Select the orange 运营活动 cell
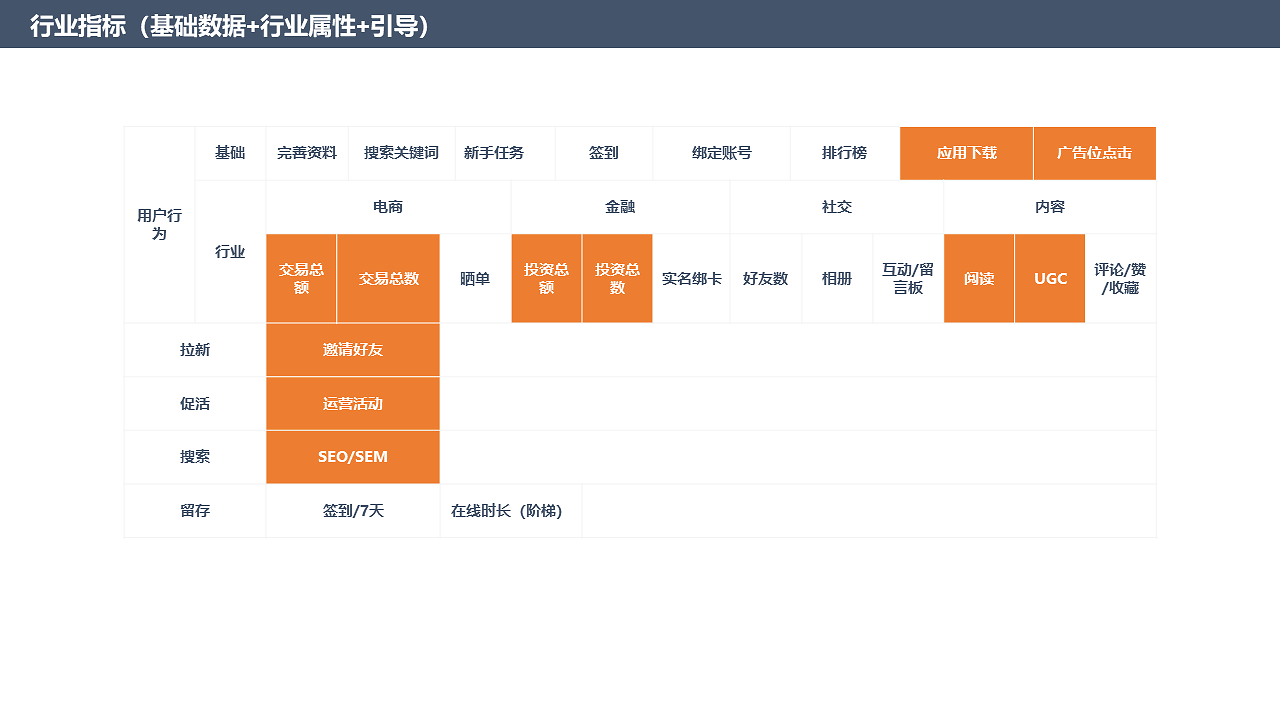The image size is (1280, 720). tap(353, 404)
